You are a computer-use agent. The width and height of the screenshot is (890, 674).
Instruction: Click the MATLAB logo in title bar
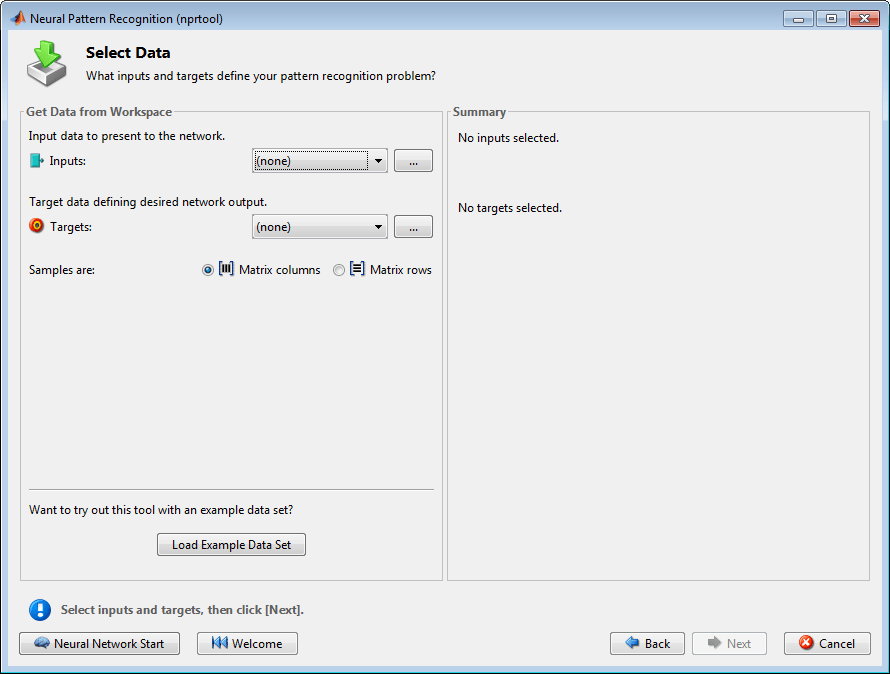[18, 18]
